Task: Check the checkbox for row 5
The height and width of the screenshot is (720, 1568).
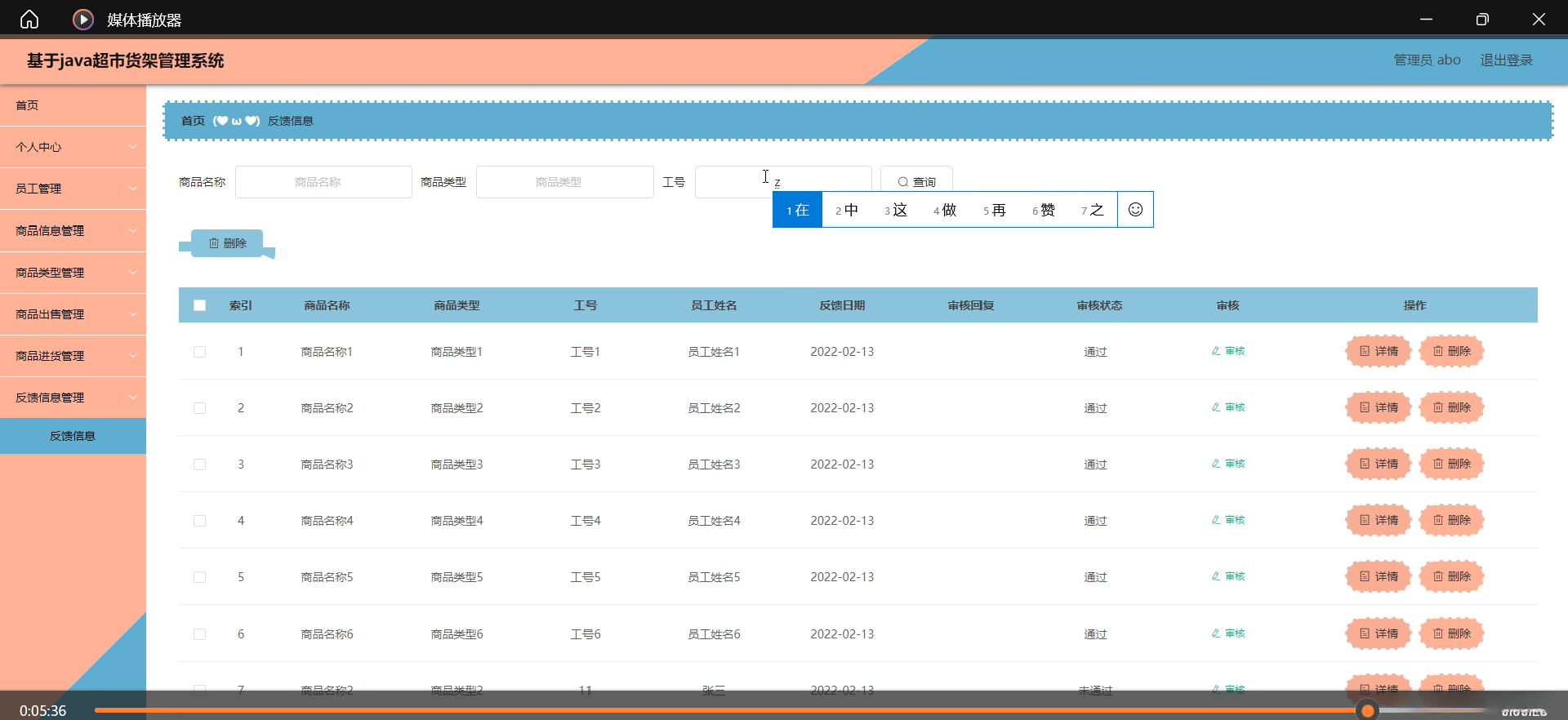Action: 199,577
